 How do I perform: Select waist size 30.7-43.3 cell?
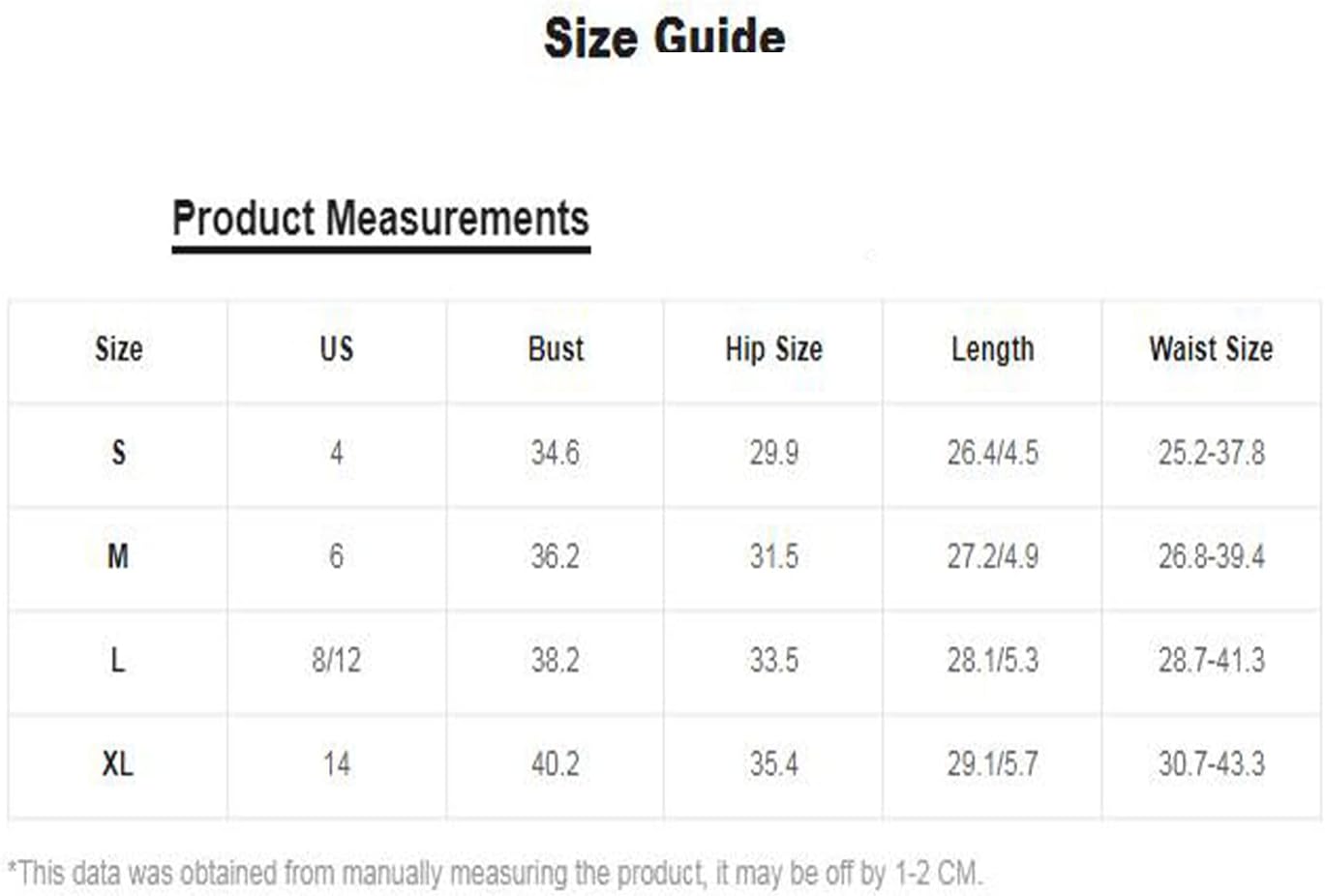(x=1211, y=763)
